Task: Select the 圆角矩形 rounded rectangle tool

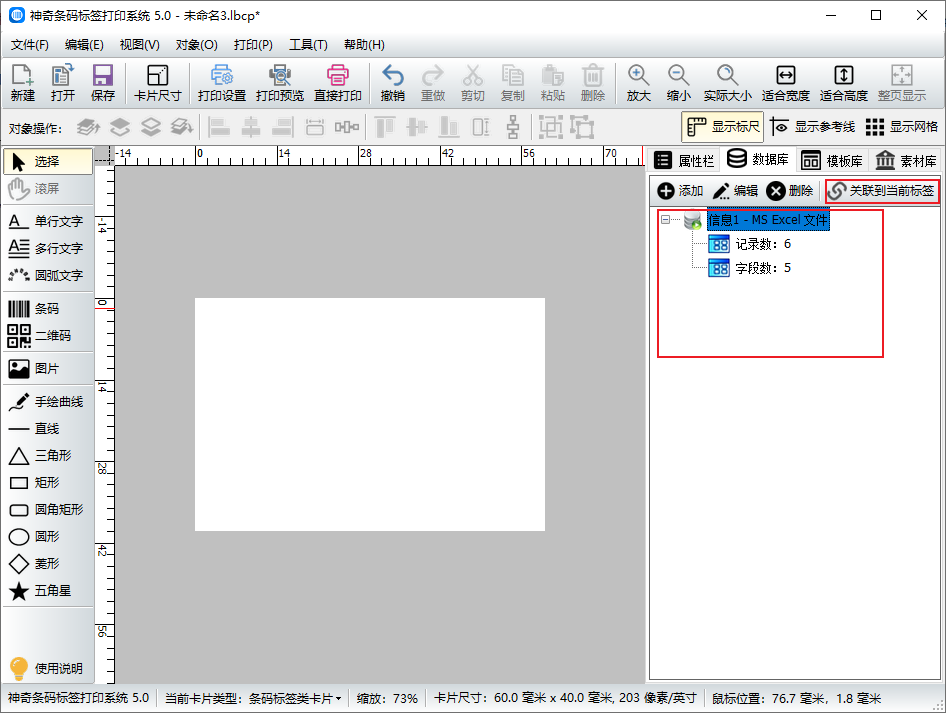Action: coord(47,510)
